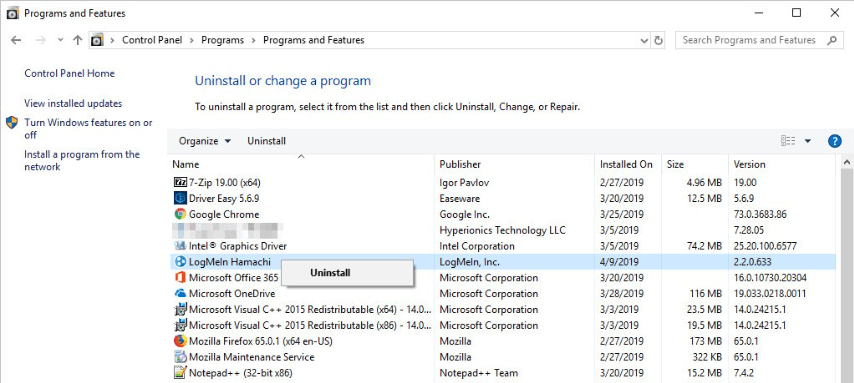Choose Uninstall from the context menu
Screen dimensions: 854x383
tap(347, 273)
